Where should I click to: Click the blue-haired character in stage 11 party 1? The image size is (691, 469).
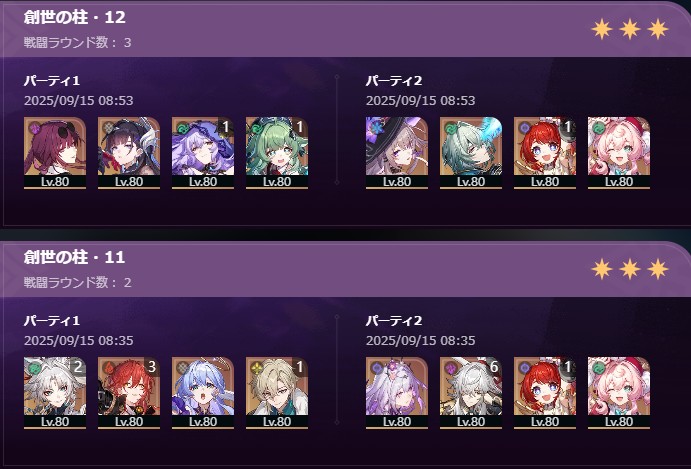point(203,393)
